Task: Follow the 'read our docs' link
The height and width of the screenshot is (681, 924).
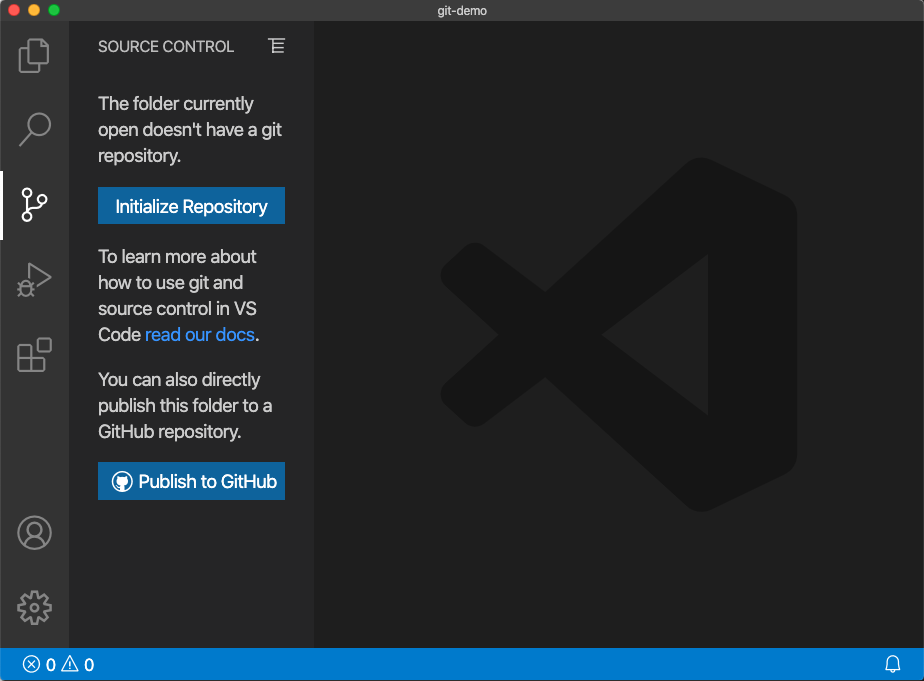Action: 200,334
